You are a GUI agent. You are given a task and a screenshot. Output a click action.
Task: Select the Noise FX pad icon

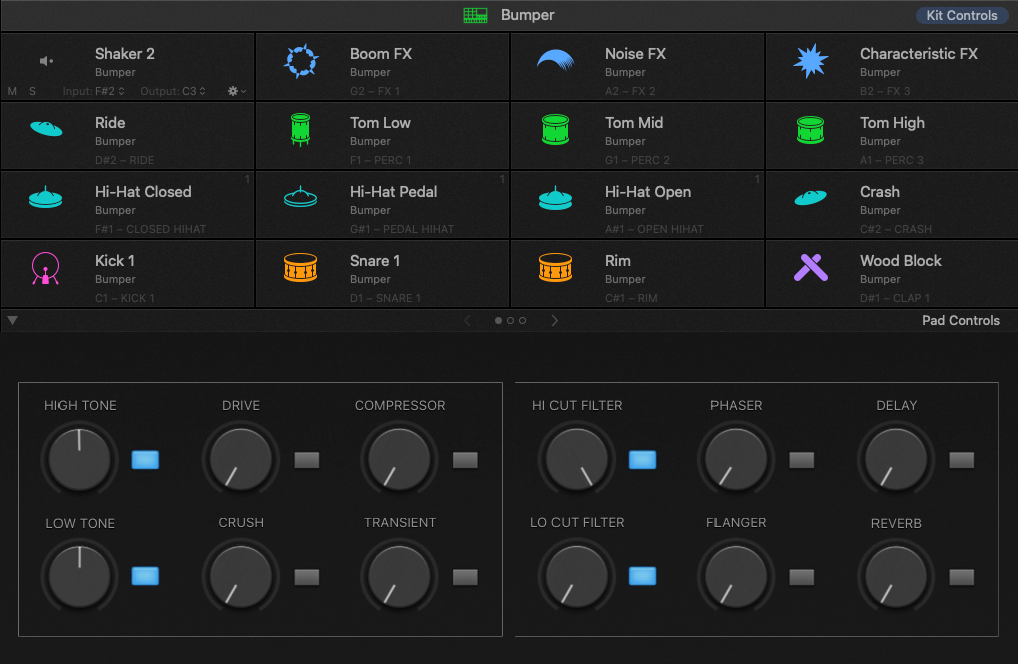556,60
